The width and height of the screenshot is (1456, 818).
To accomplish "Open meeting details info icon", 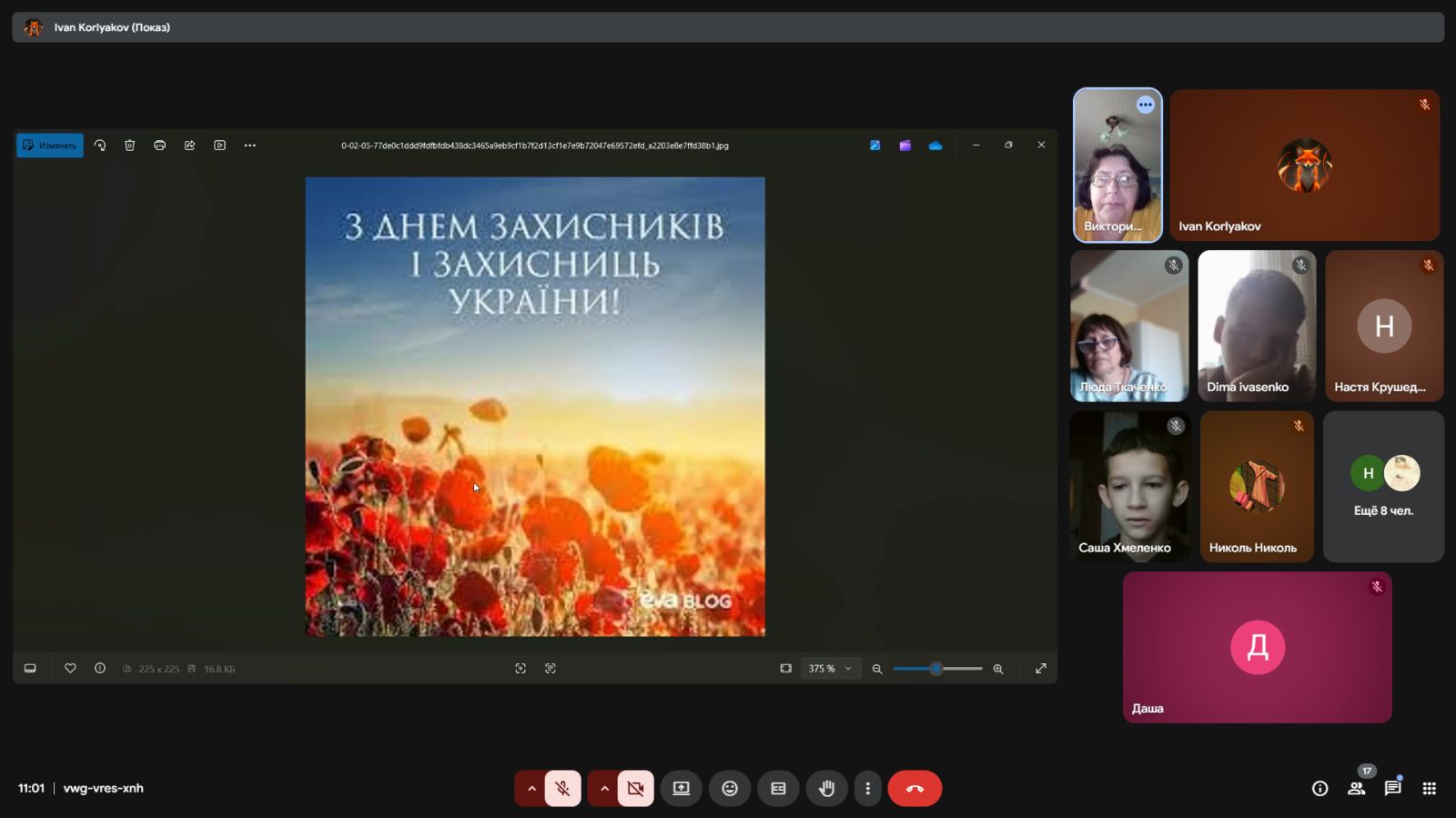I will 1319,788.
